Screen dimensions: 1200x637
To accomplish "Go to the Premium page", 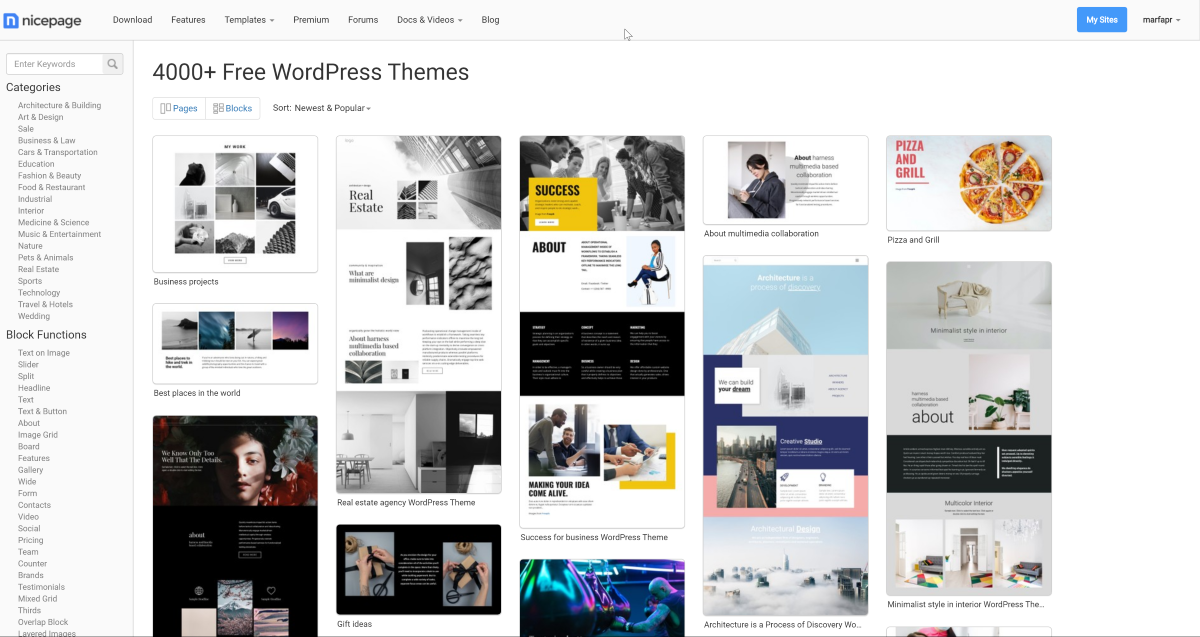I will 311,20.
